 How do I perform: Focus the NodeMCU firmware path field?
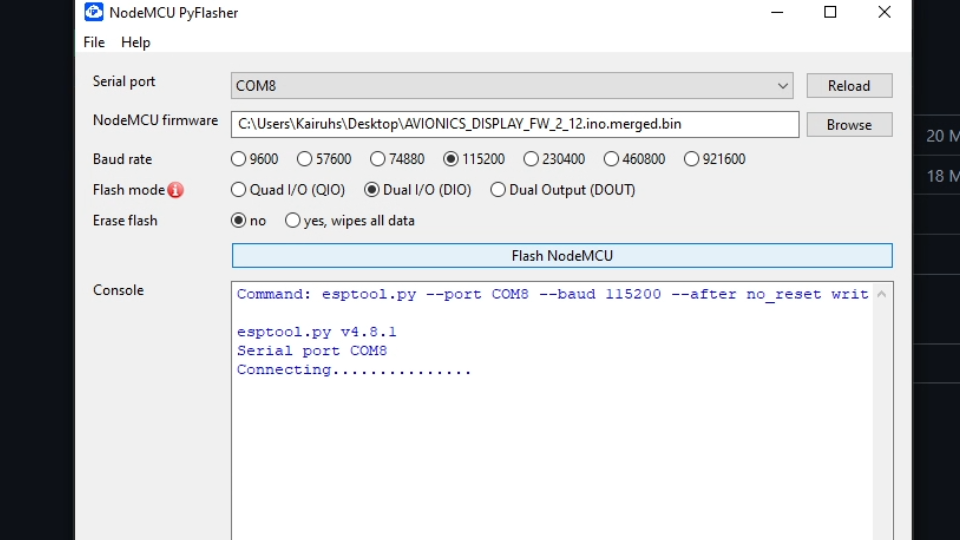[x=515, y=124]
